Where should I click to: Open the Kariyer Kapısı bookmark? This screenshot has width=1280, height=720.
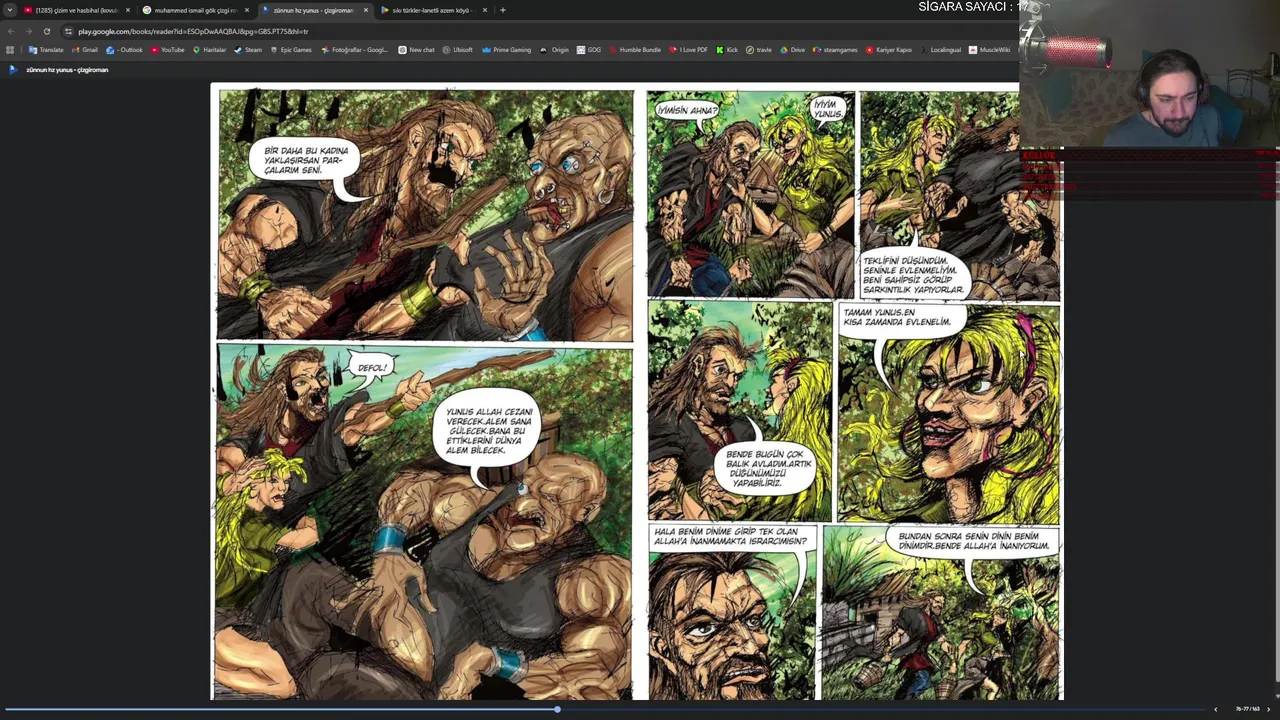click(x=889, y=50)
